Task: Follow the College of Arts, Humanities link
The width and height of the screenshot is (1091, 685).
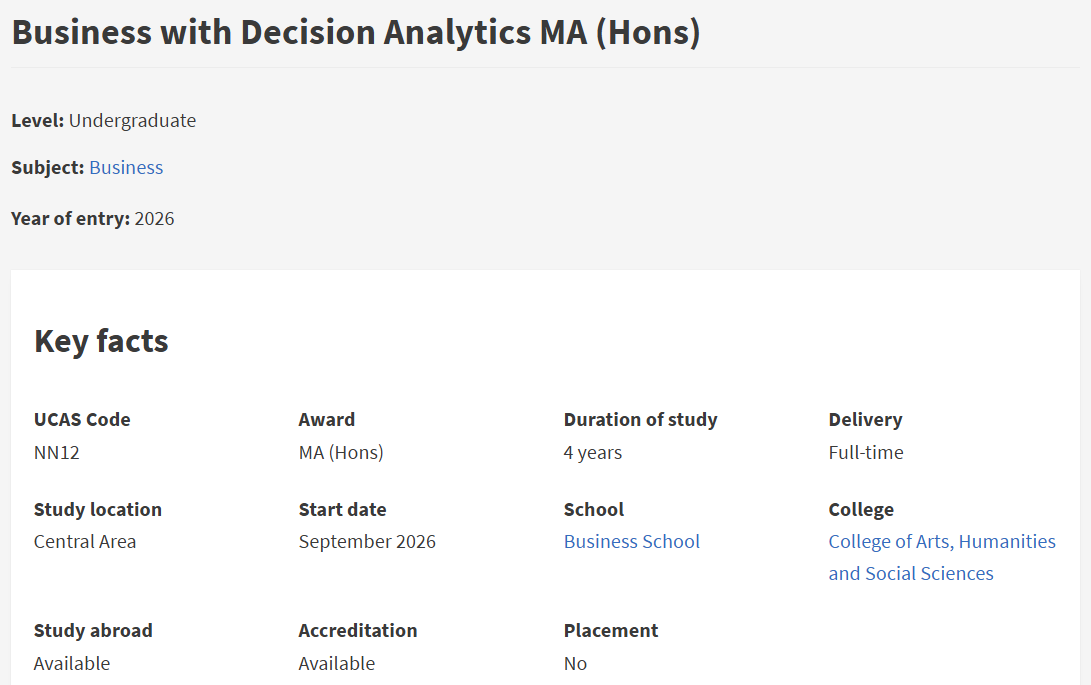Action: tap(941, 542)
